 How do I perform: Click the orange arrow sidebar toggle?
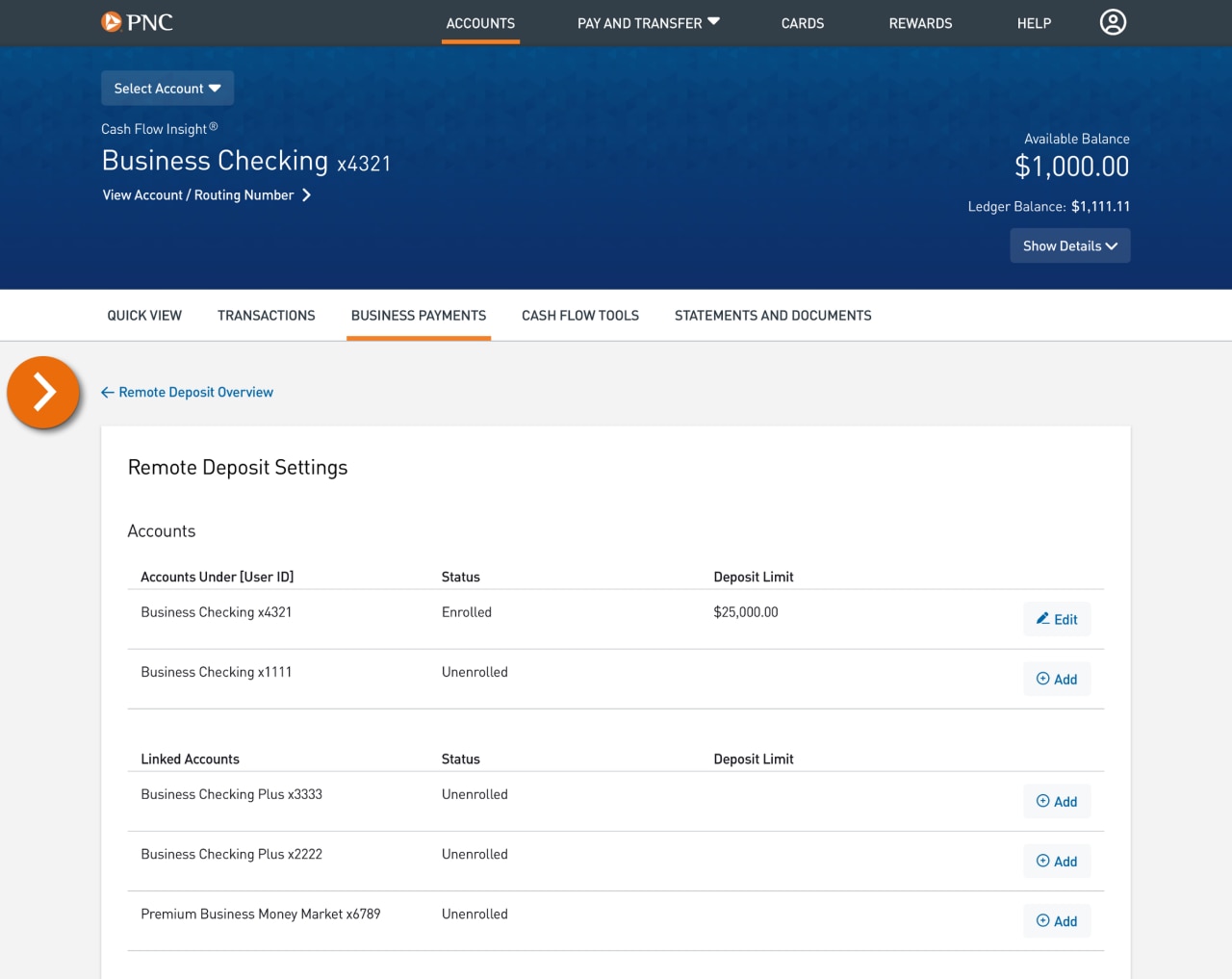43,392
